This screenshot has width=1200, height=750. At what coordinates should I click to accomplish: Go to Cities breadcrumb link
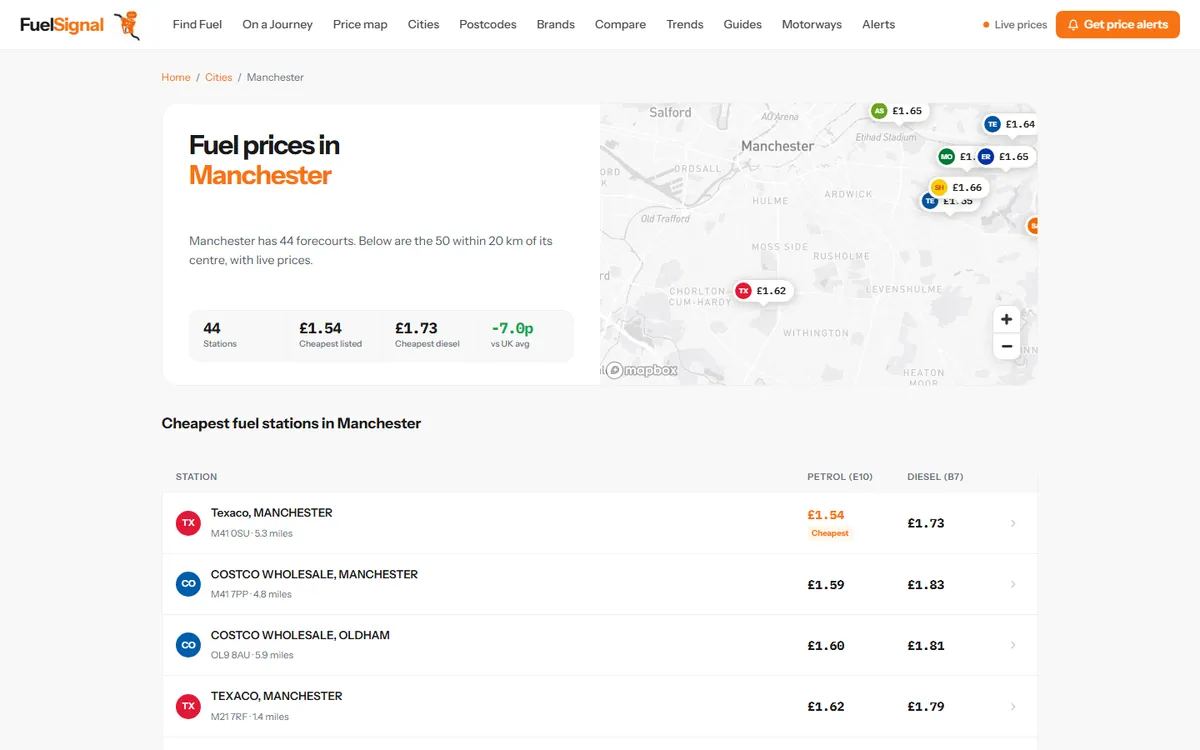[x=219, y=77]
